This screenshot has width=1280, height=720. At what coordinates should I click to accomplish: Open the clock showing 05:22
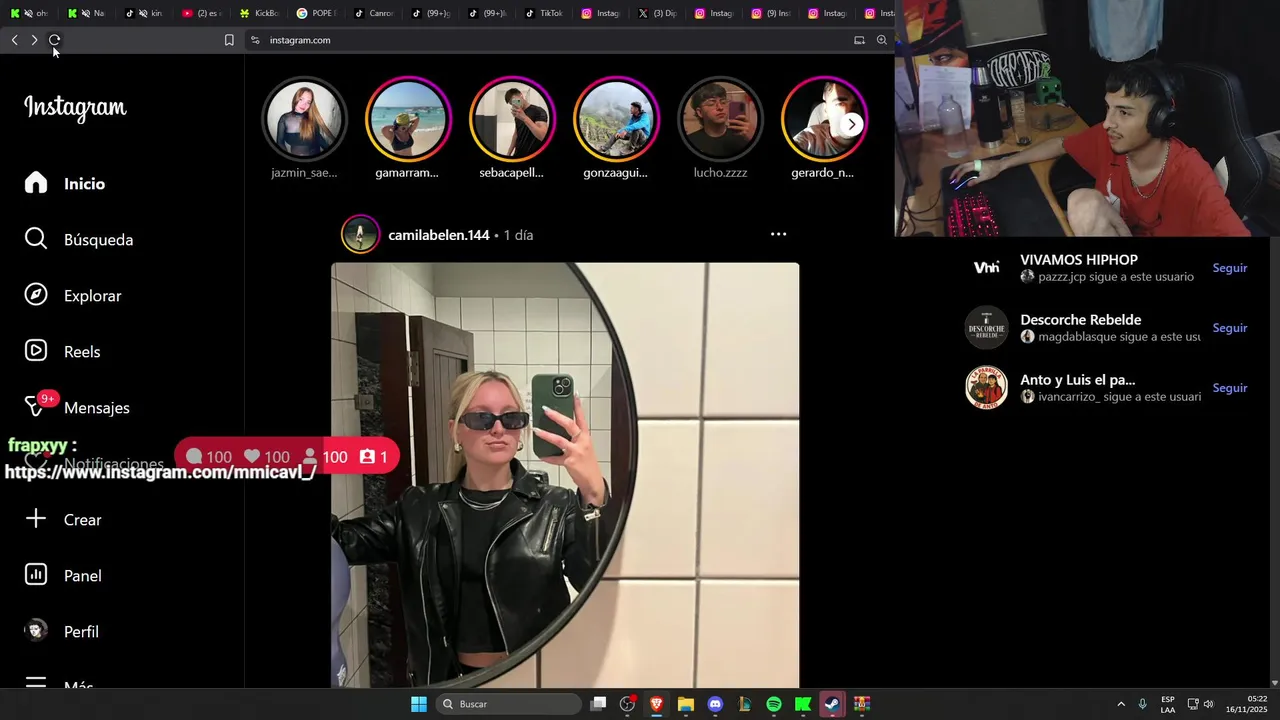pos(1247,704)
